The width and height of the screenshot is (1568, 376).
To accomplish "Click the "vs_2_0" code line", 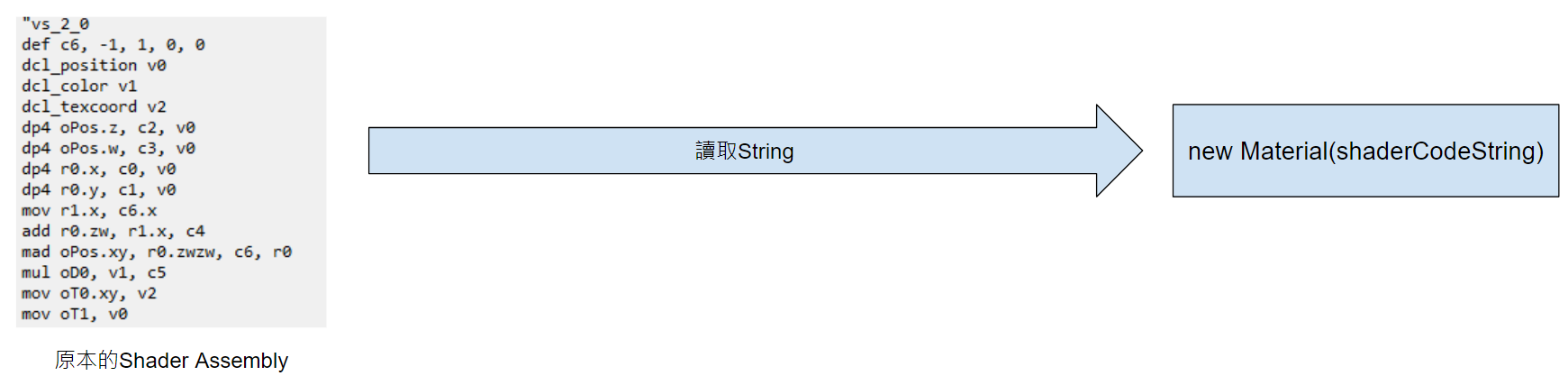I will point(56,24).
